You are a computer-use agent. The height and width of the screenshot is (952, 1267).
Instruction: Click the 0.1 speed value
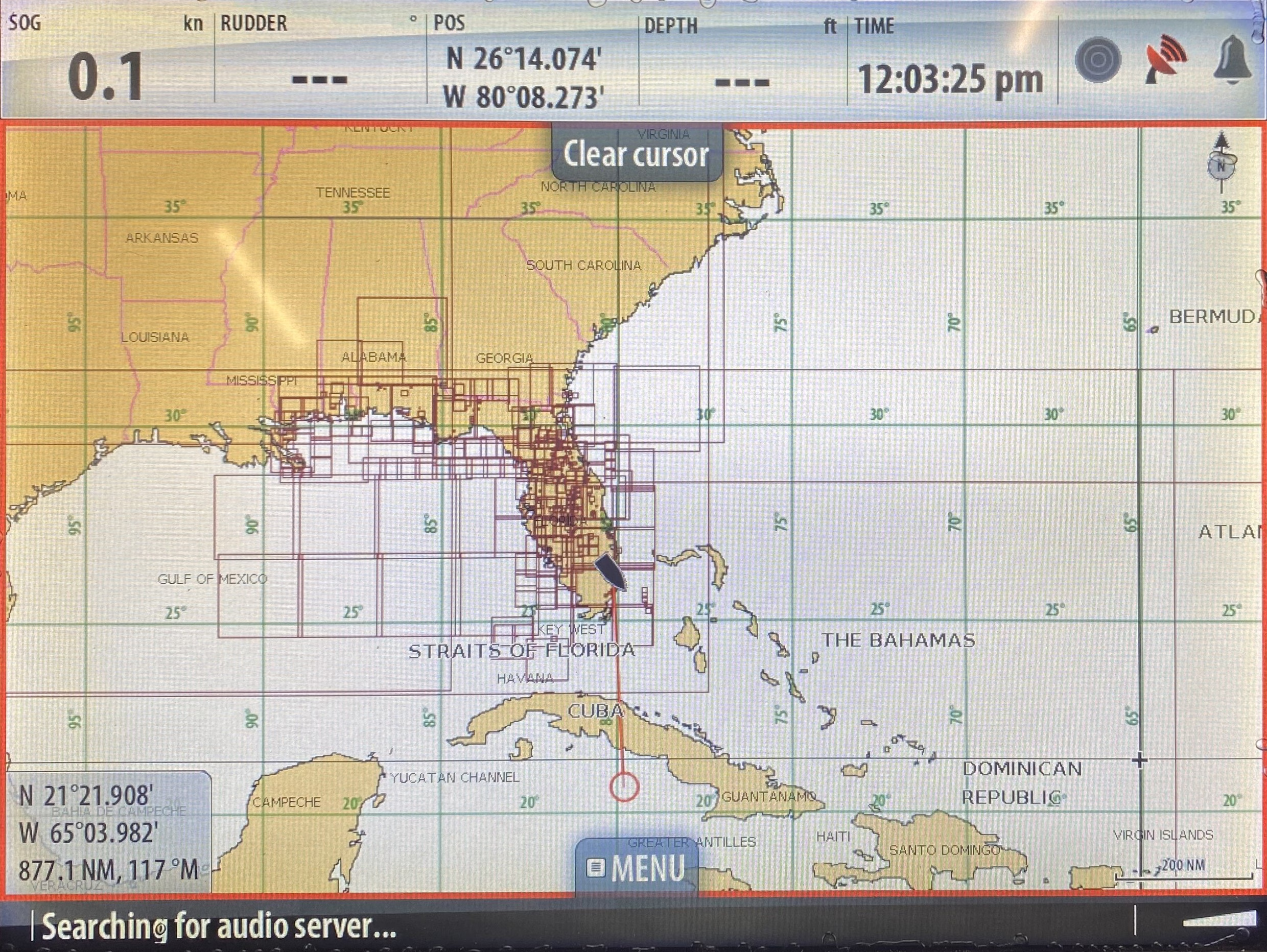(106, 77)
